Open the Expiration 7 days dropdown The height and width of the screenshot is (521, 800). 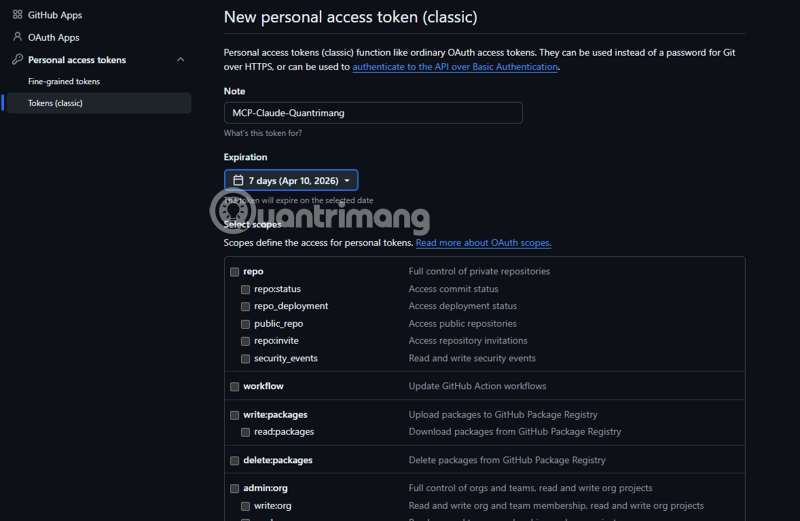291,181
